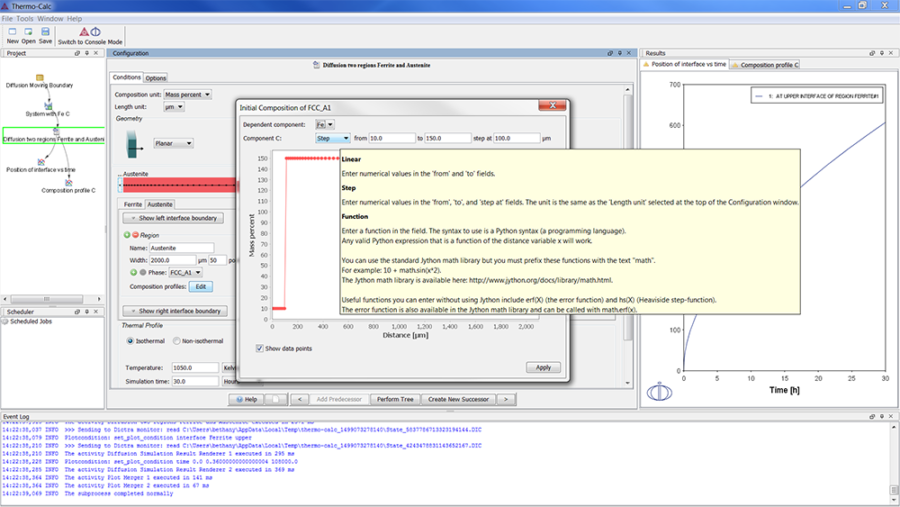Open Position of interface vs time results tab

click(x=684, y=64)
